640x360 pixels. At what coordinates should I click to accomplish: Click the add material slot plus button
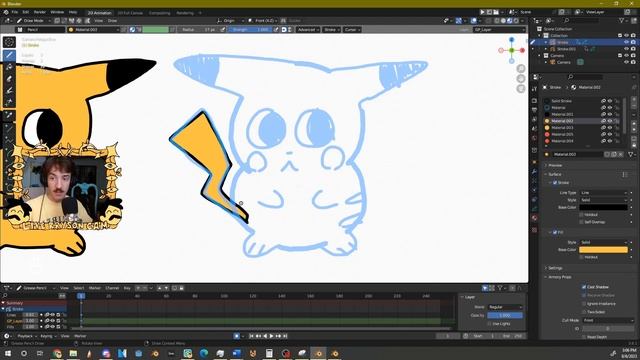click(634, 100)
